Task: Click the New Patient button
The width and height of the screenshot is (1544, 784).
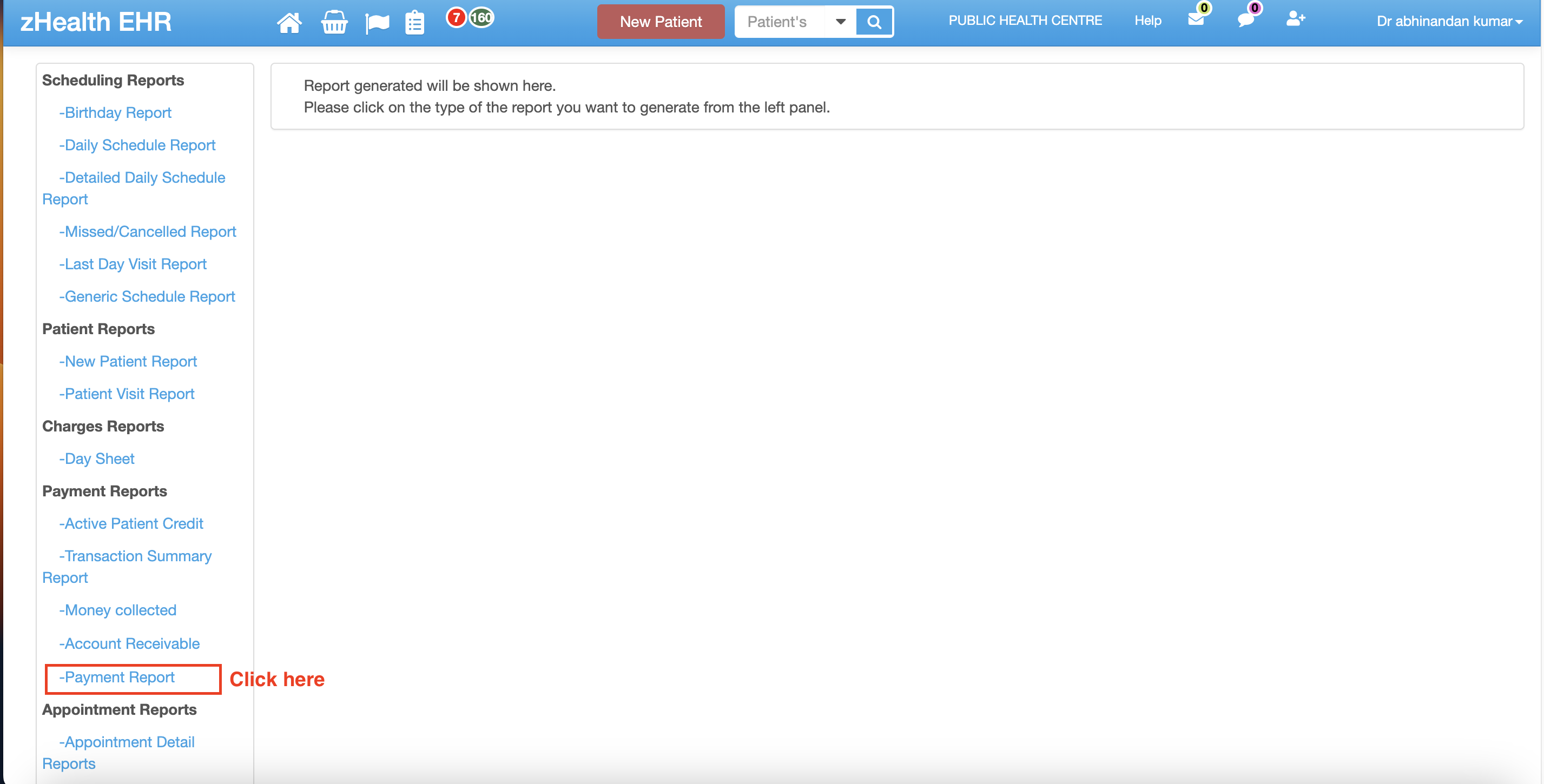Action: click(661, 22)
